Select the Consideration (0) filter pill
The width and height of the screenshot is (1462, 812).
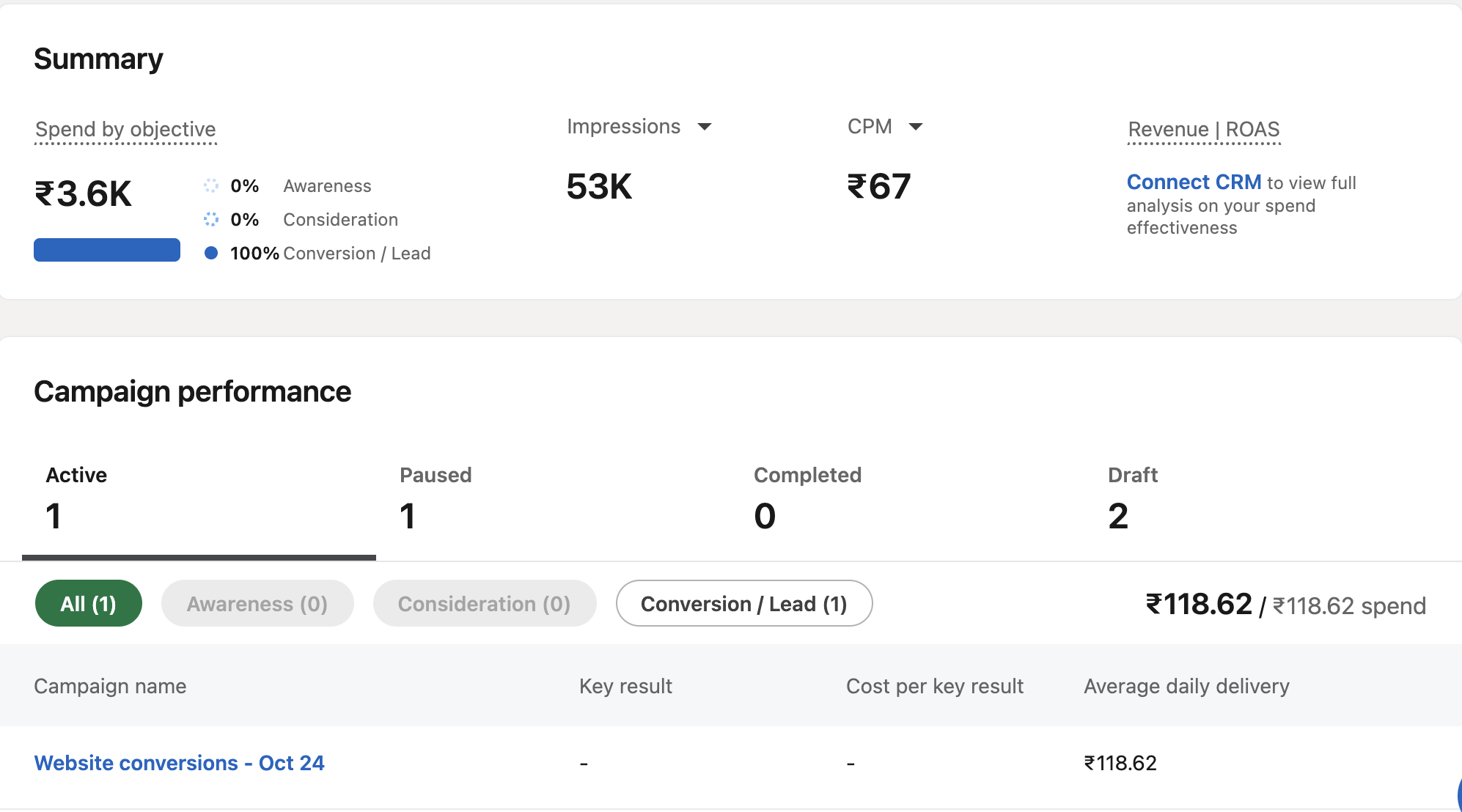pos(485,604)
